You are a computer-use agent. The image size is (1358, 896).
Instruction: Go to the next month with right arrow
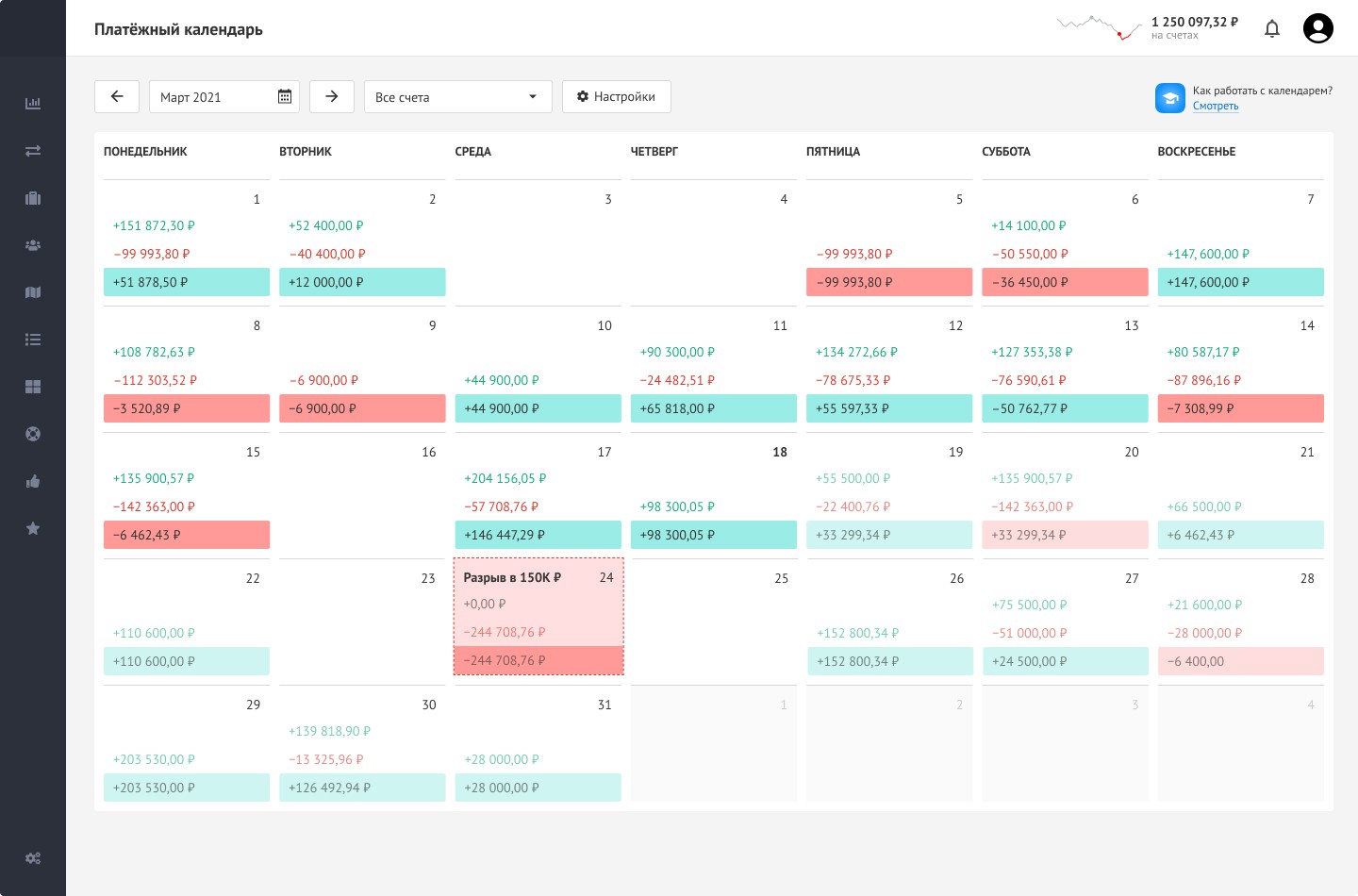click(x=332, y=97)
